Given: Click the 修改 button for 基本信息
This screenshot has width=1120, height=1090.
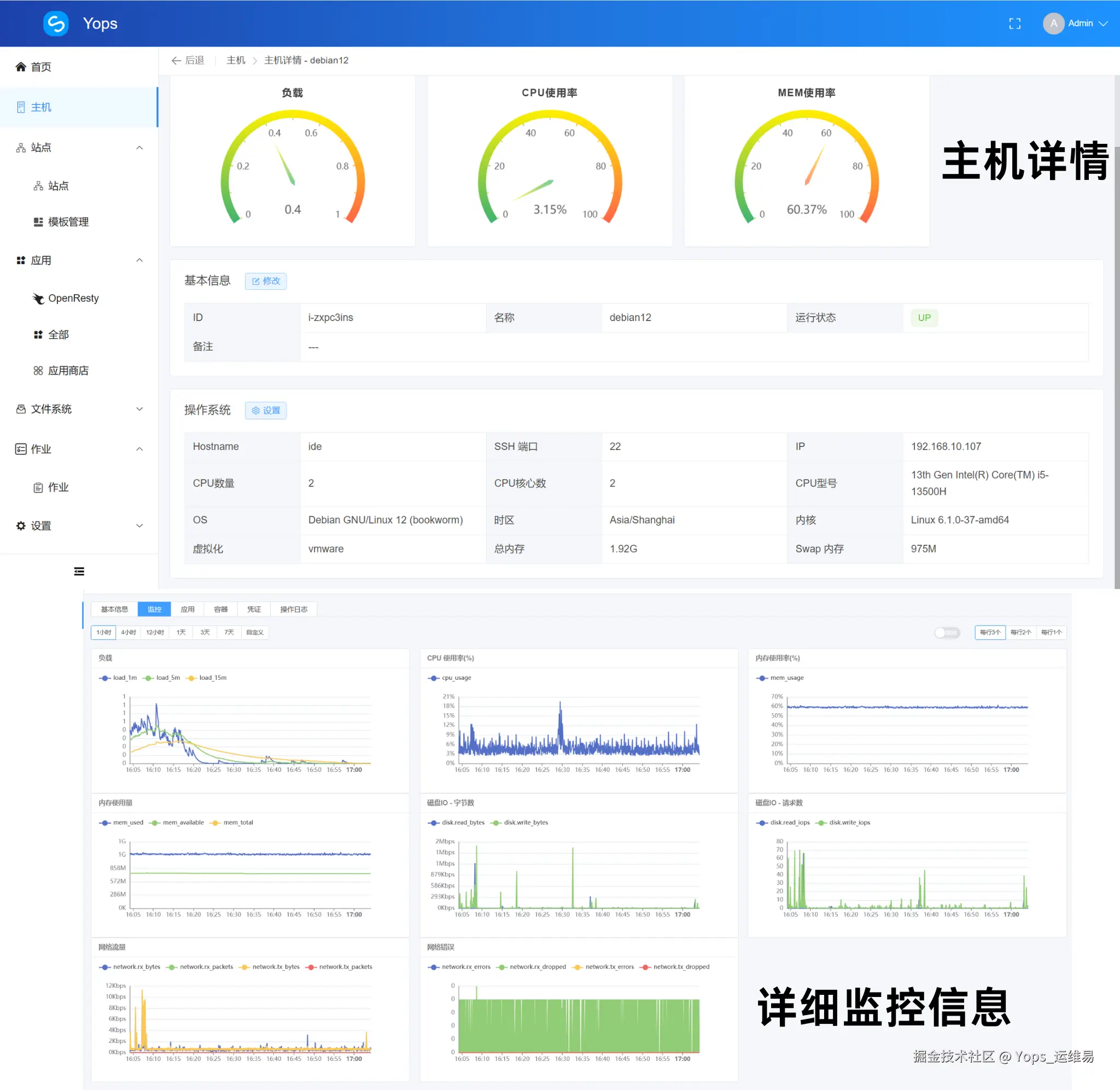Looking at the screenshot, I should (x=266, y=281).
